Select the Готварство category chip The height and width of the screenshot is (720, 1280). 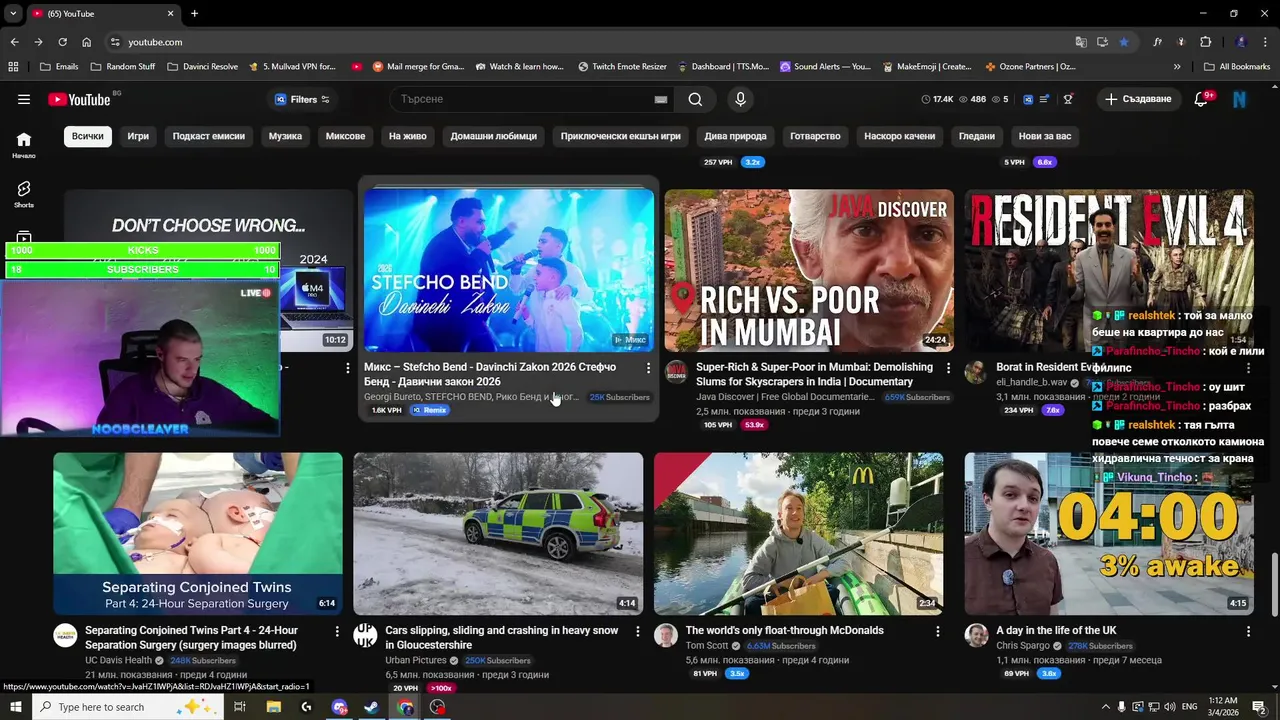pos(815,136)
